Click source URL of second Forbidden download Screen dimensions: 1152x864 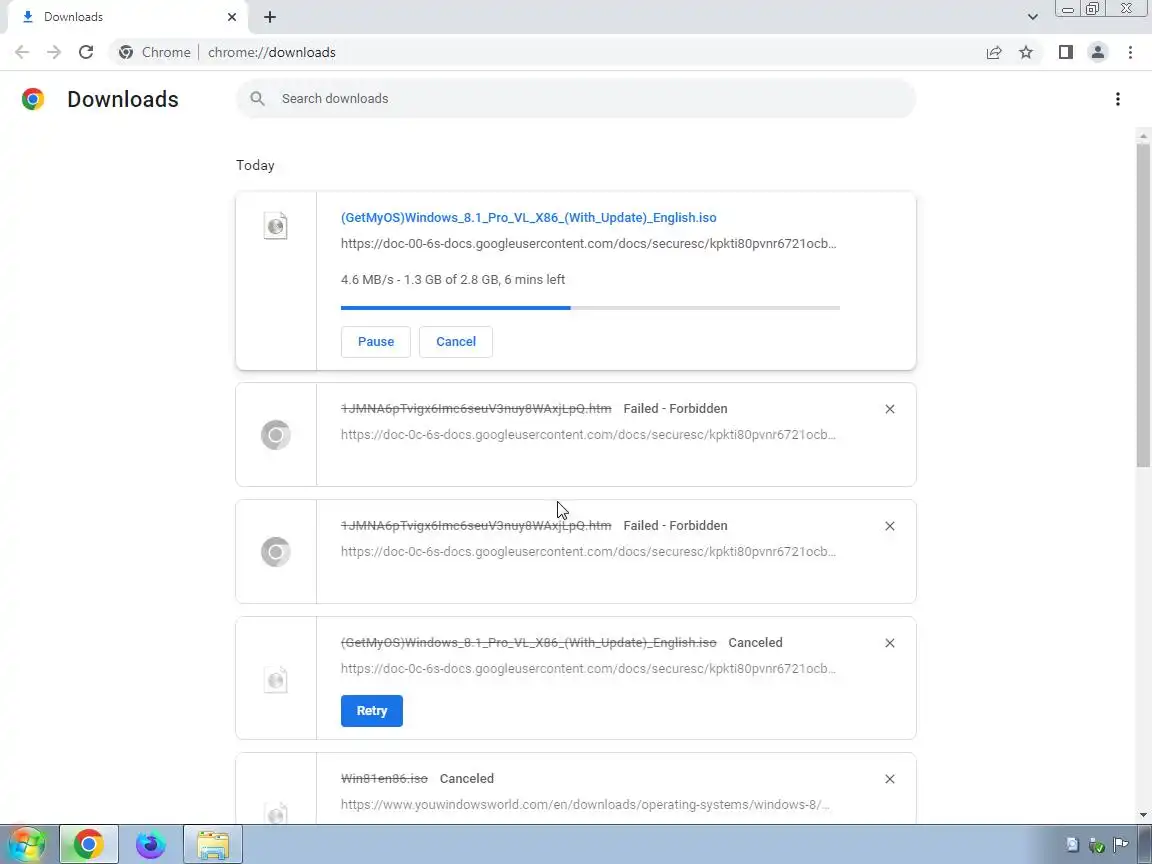(588, 551)
